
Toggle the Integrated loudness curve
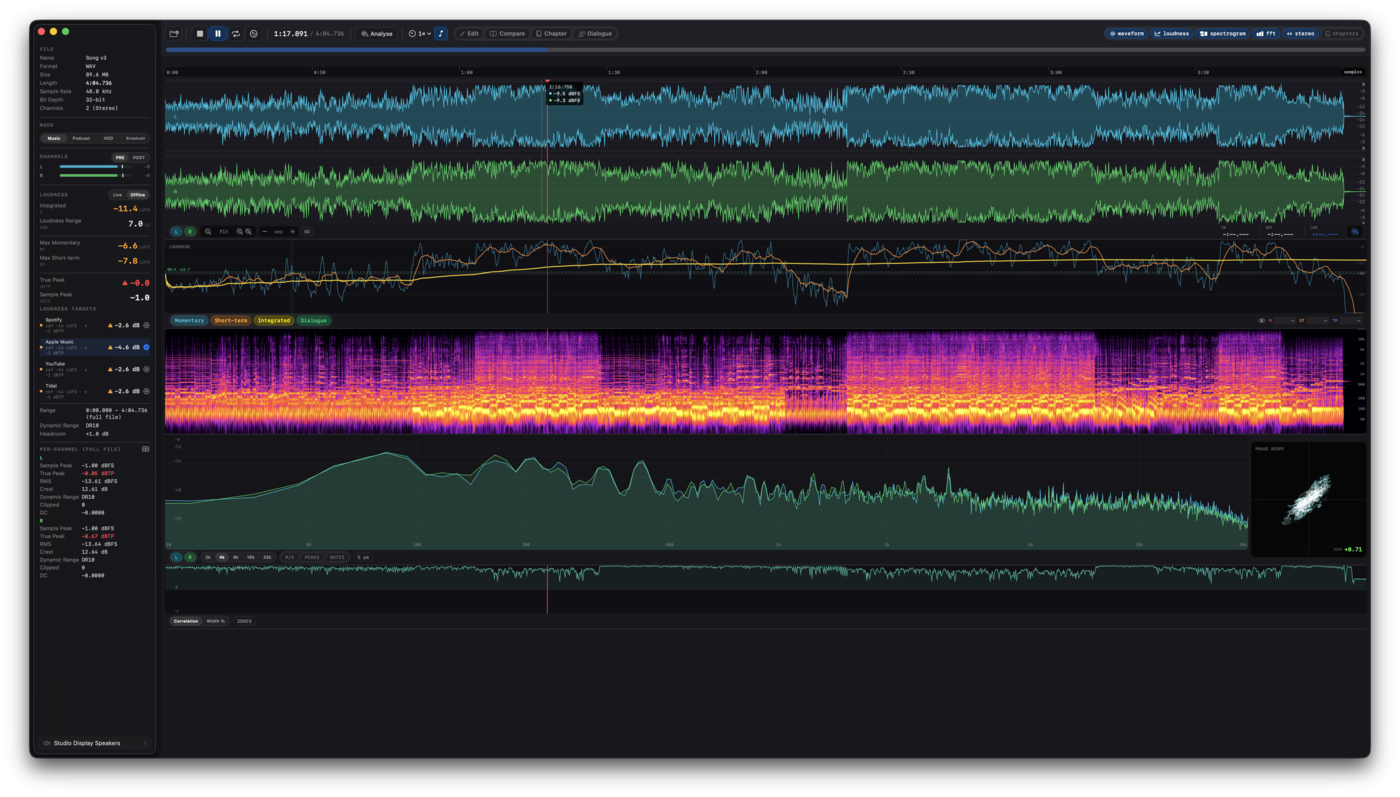point(273,320)
